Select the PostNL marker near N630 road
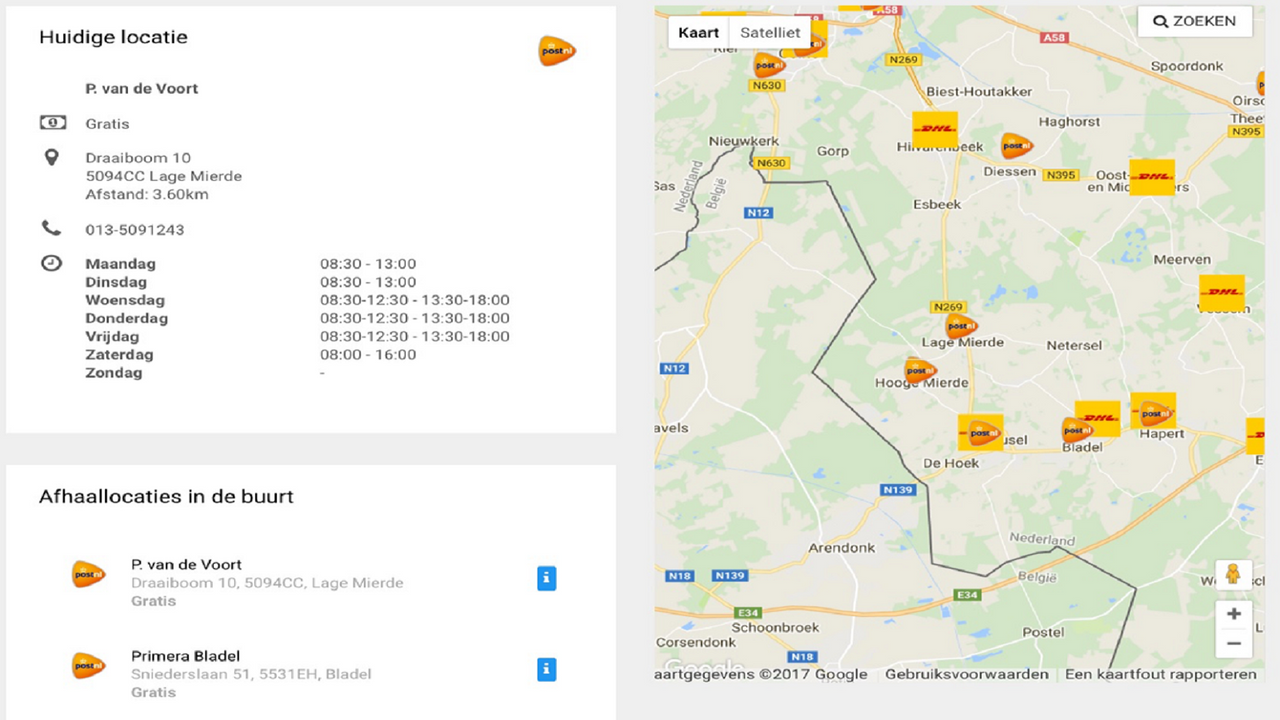The width and height of the screenshot is (1280, 720). click(x=769, y=66)
